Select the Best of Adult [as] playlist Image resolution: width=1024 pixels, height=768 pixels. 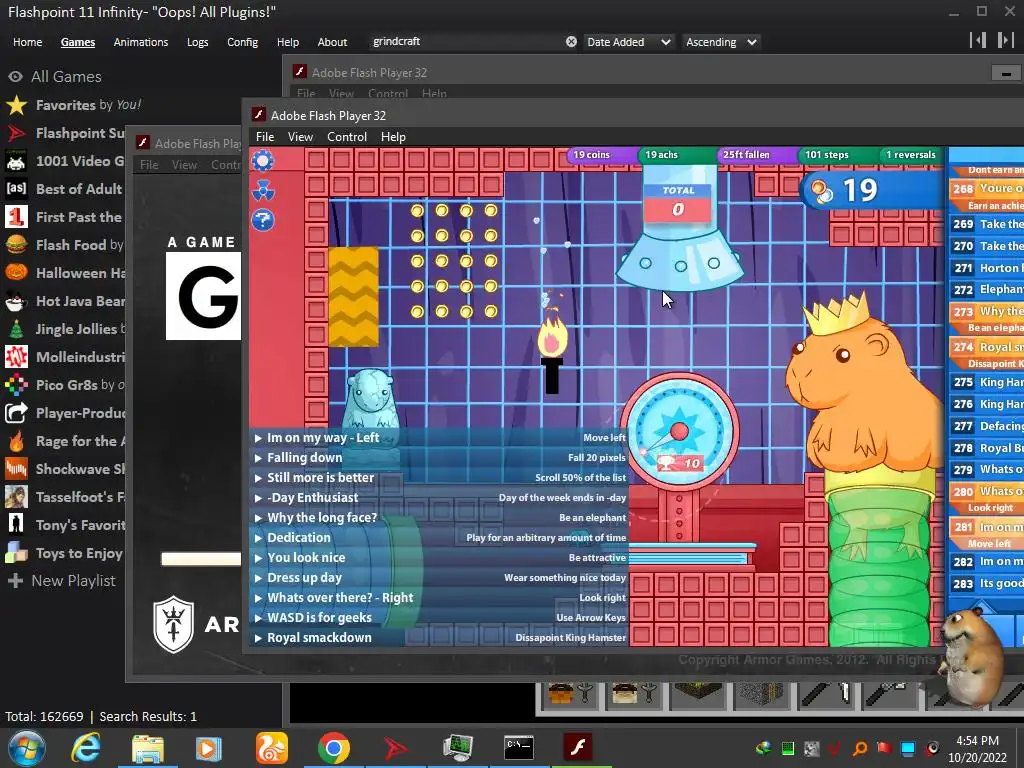click(16, 189)
